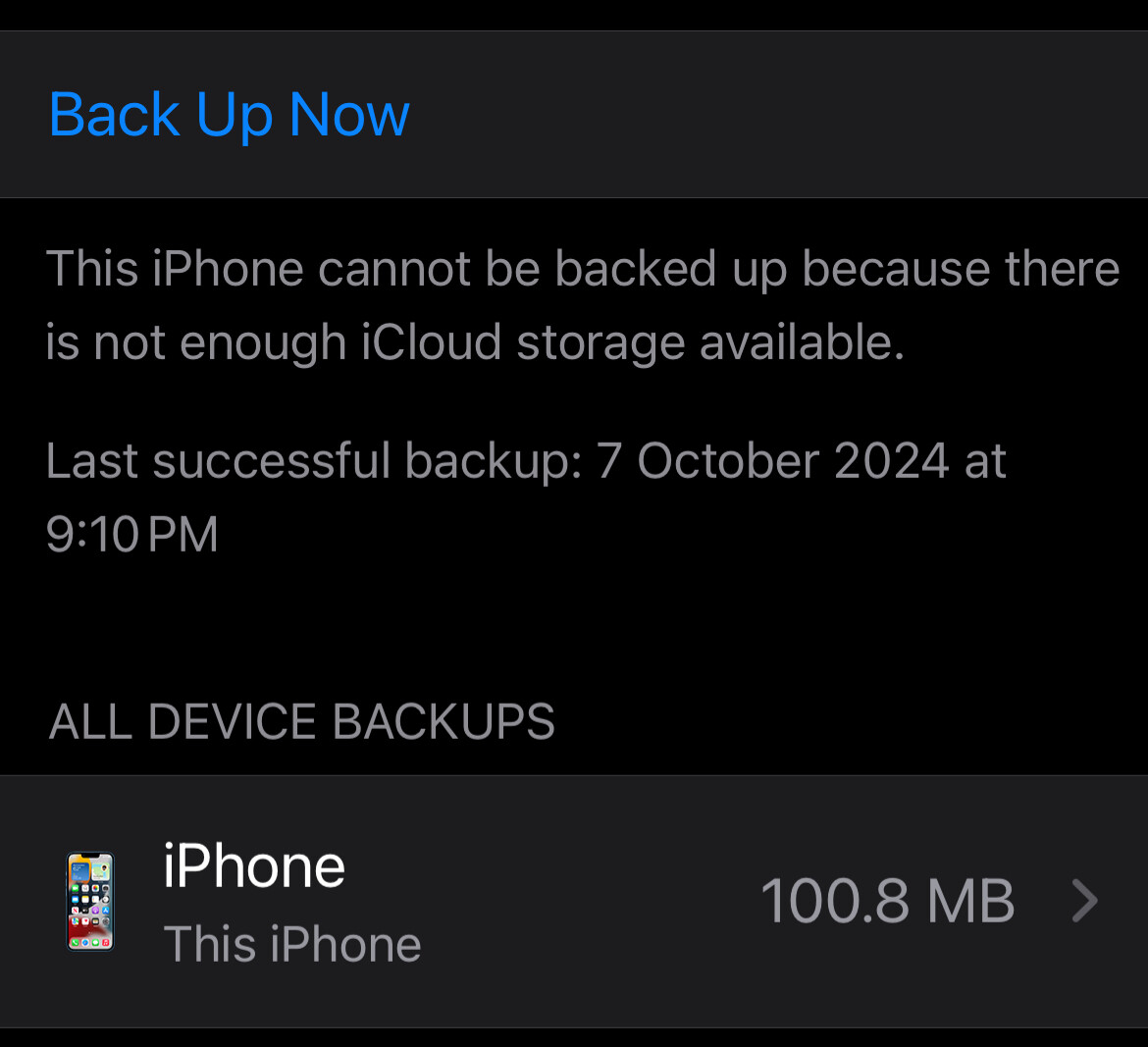Open the iPhone backup entry title
Screen dimensions: 1148x1047
coord(253,866)
